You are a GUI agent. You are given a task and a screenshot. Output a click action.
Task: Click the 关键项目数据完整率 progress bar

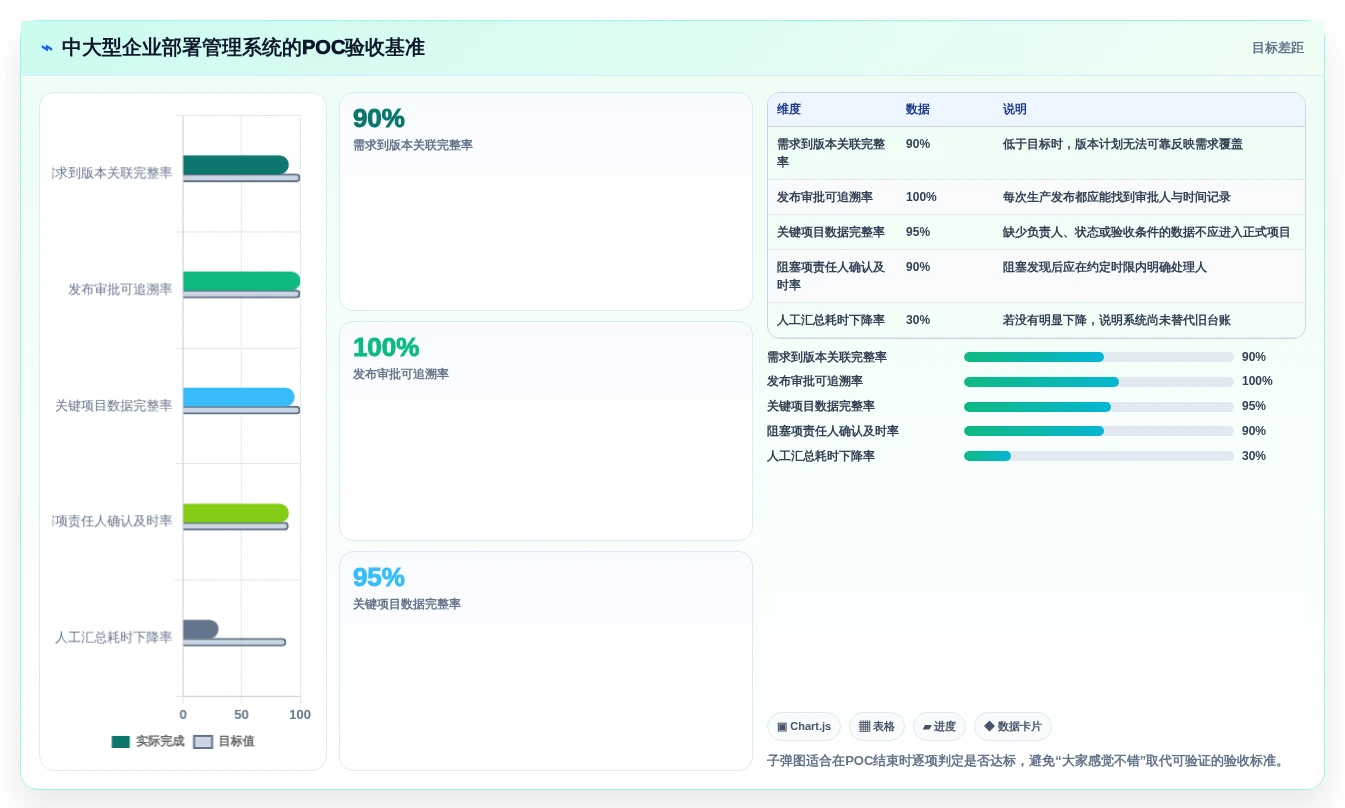(x=1099, y=407)
